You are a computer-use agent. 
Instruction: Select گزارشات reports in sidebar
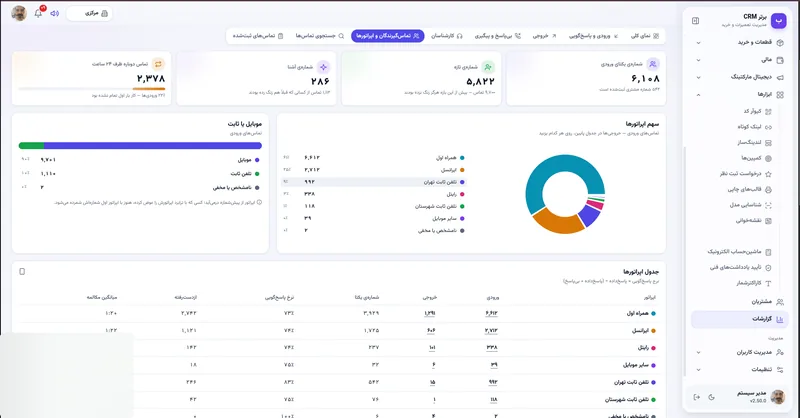tap(740, 319)
